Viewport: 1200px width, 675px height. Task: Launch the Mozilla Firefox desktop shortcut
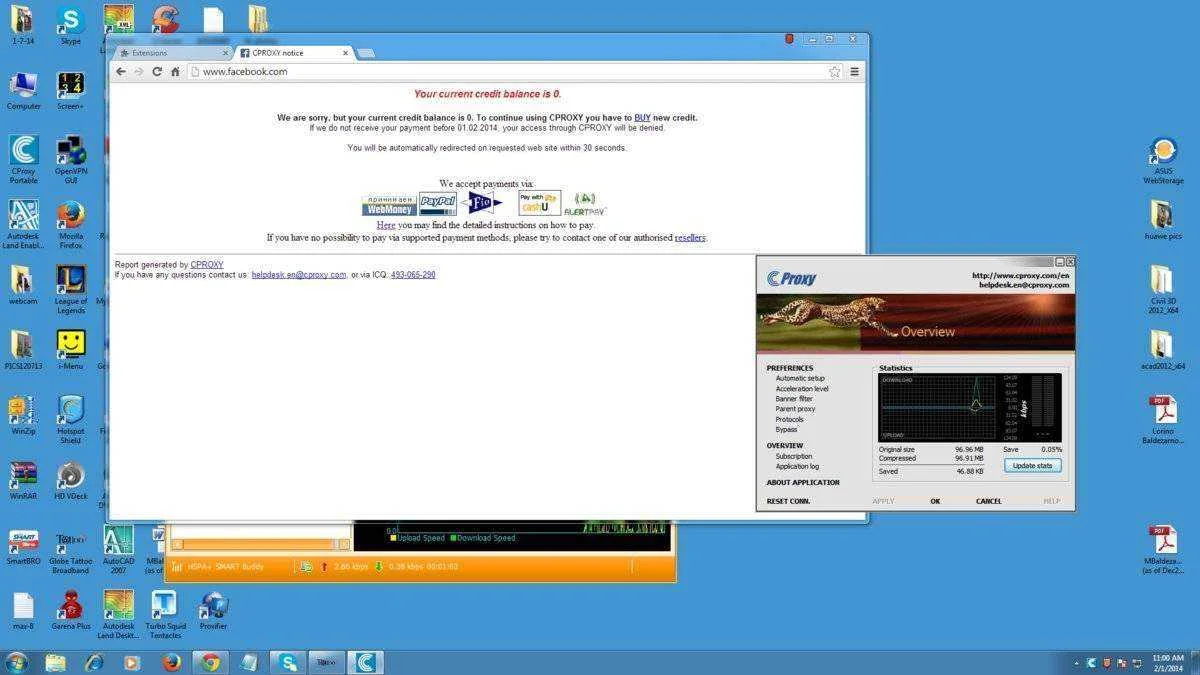coord(70,225)
